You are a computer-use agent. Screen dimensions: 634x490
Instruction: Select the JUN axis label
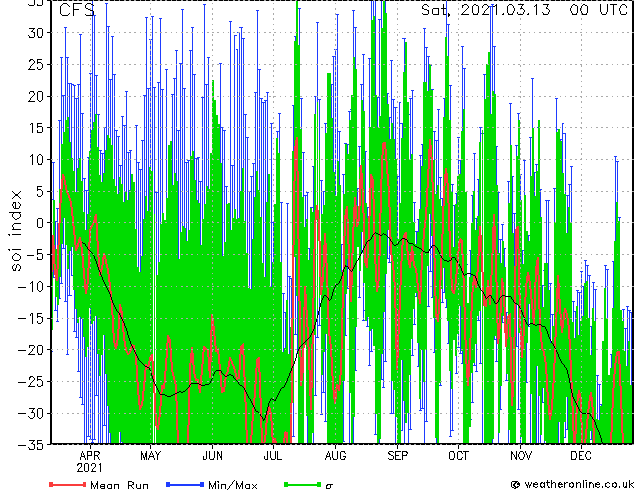coord(212,456)
